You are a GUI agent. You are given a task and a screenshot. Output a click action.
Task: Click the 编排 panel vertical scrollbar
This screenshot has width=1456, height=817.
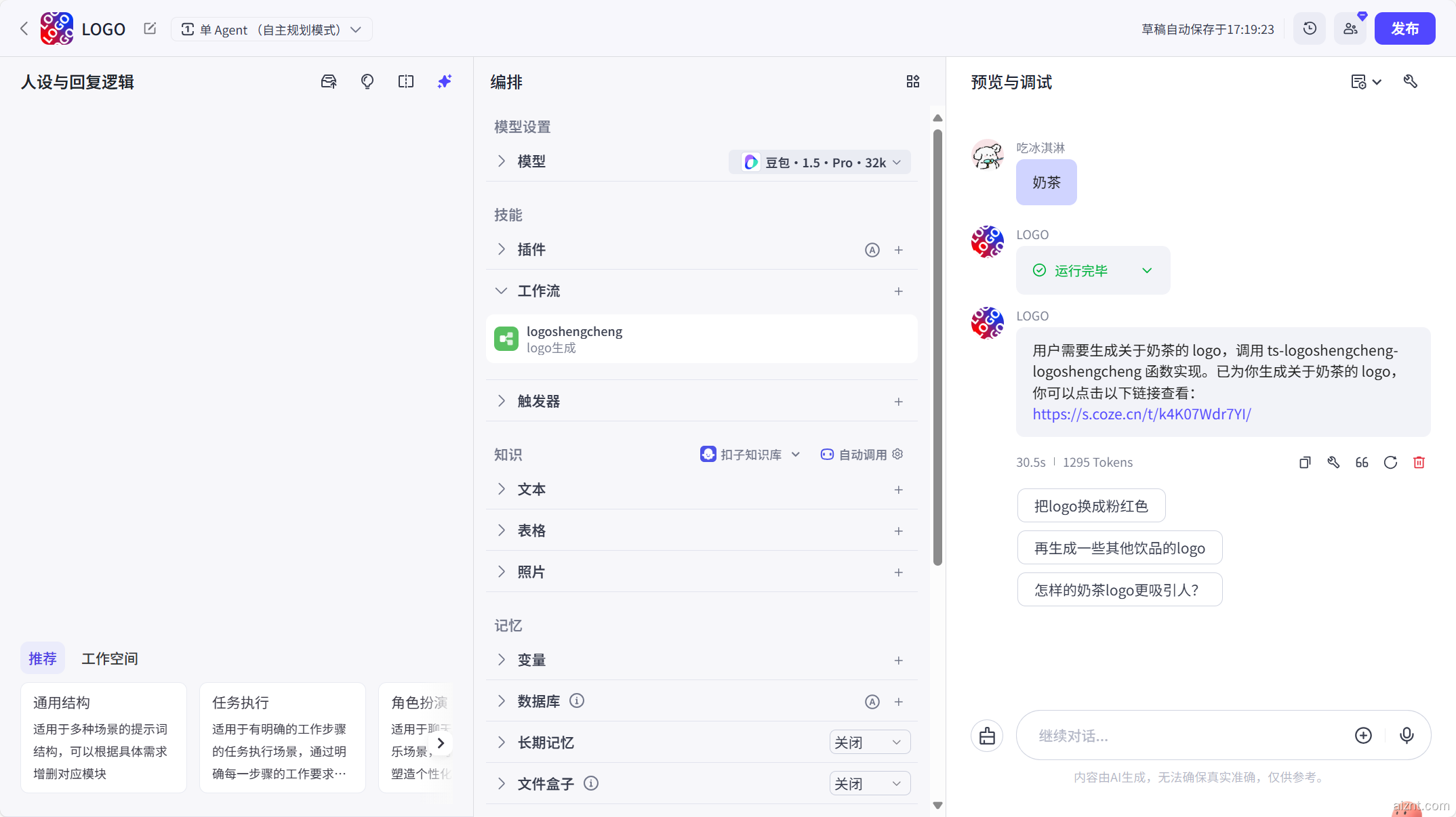tap(937, 348)
